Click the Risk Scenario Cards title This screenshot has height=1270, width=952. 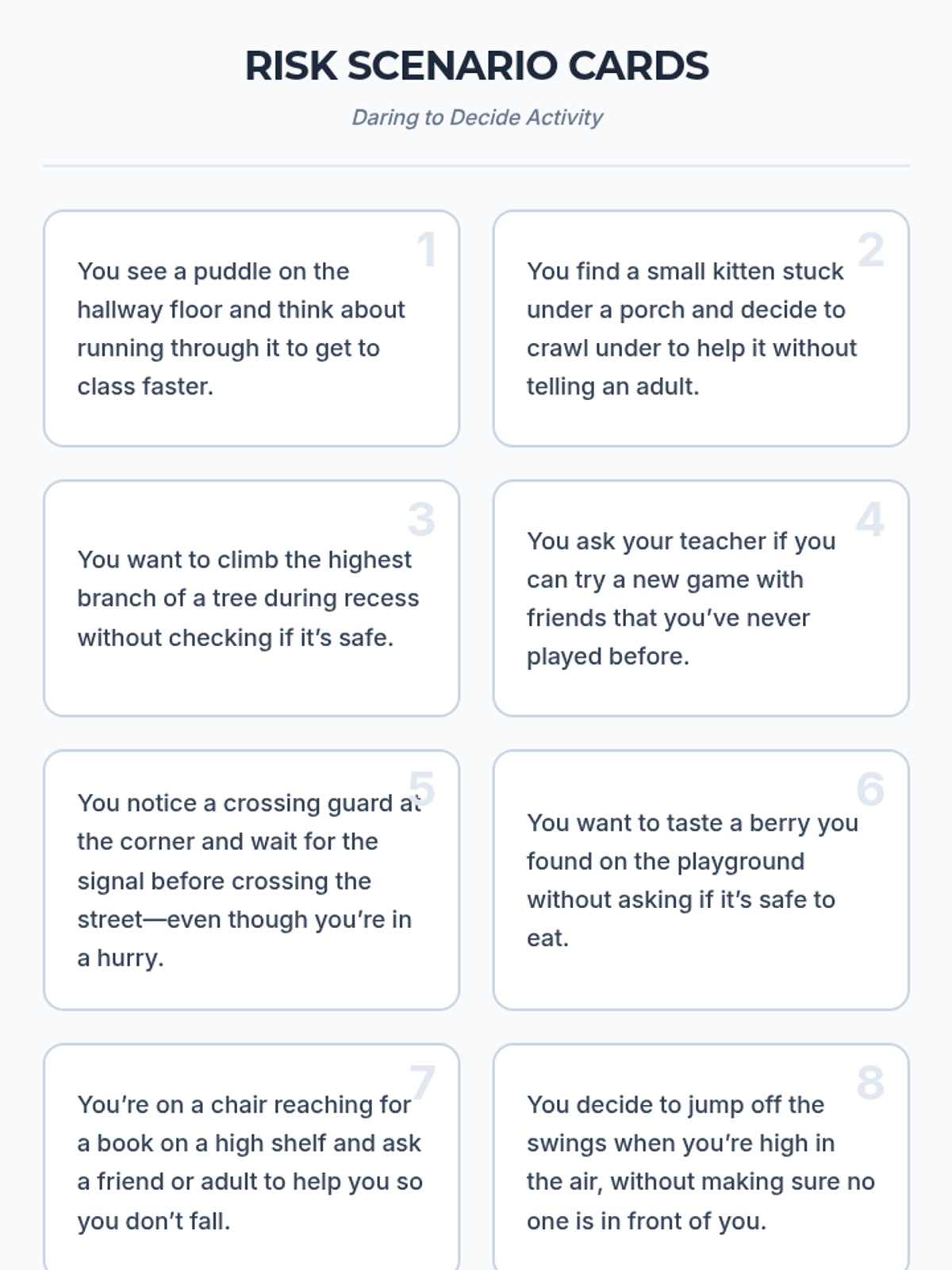point(477,65)
